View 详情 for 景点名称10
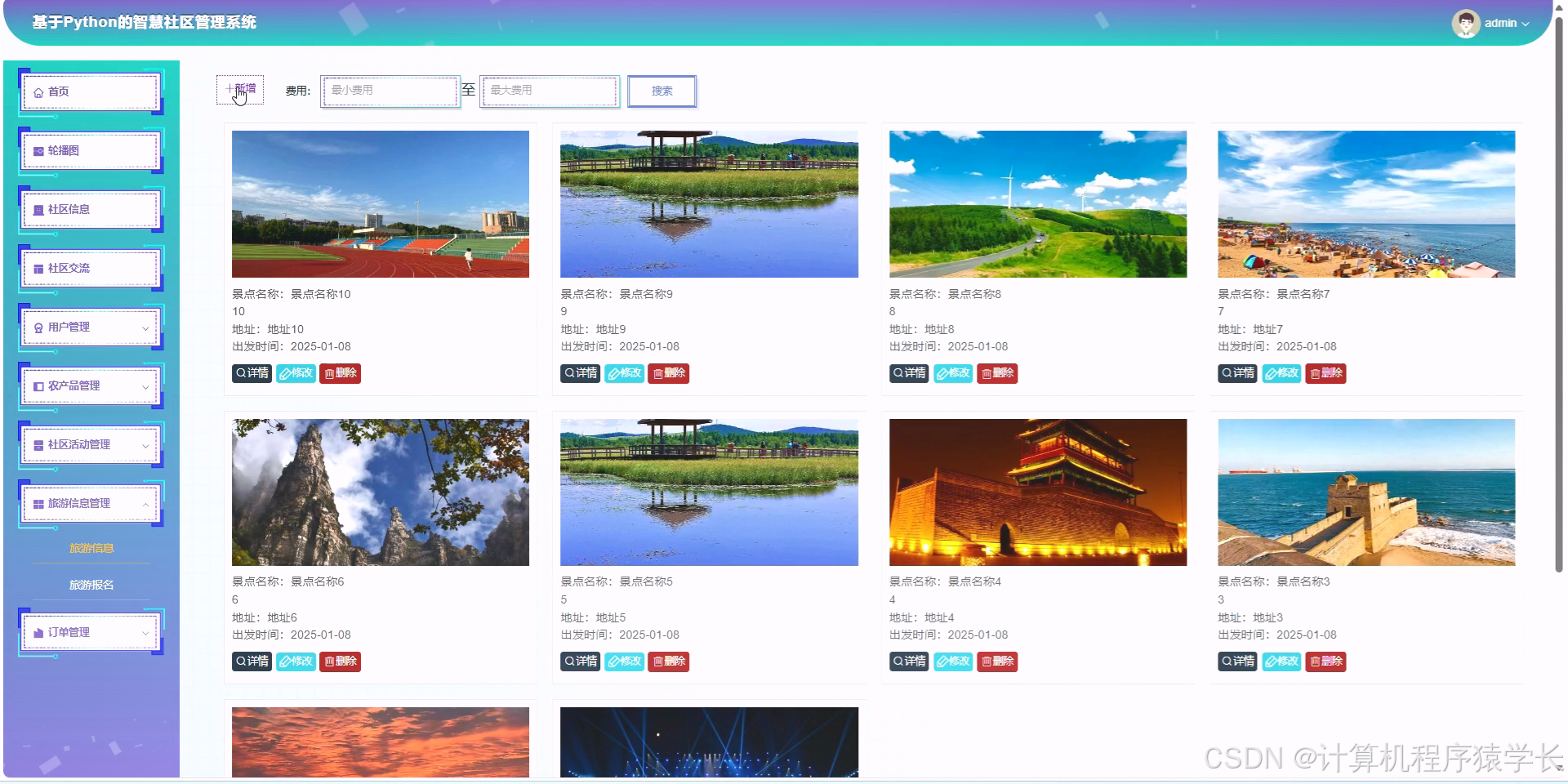The image size is (1568, 784). [x=252, y=373]
